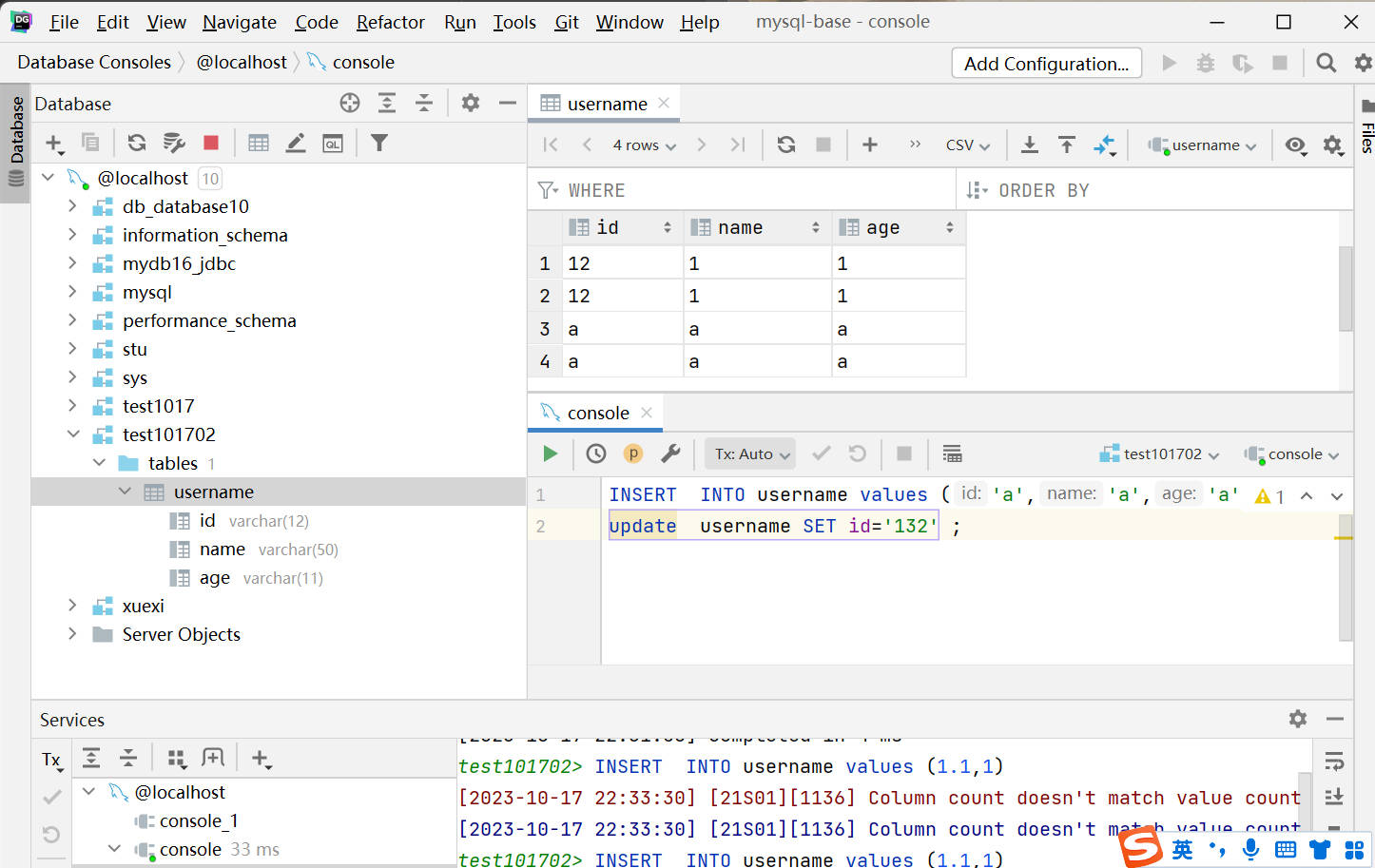Open the Tx: Auto transaction mode dropdown
Viewport: 1375px width, 868px height.
coord(751,453)
